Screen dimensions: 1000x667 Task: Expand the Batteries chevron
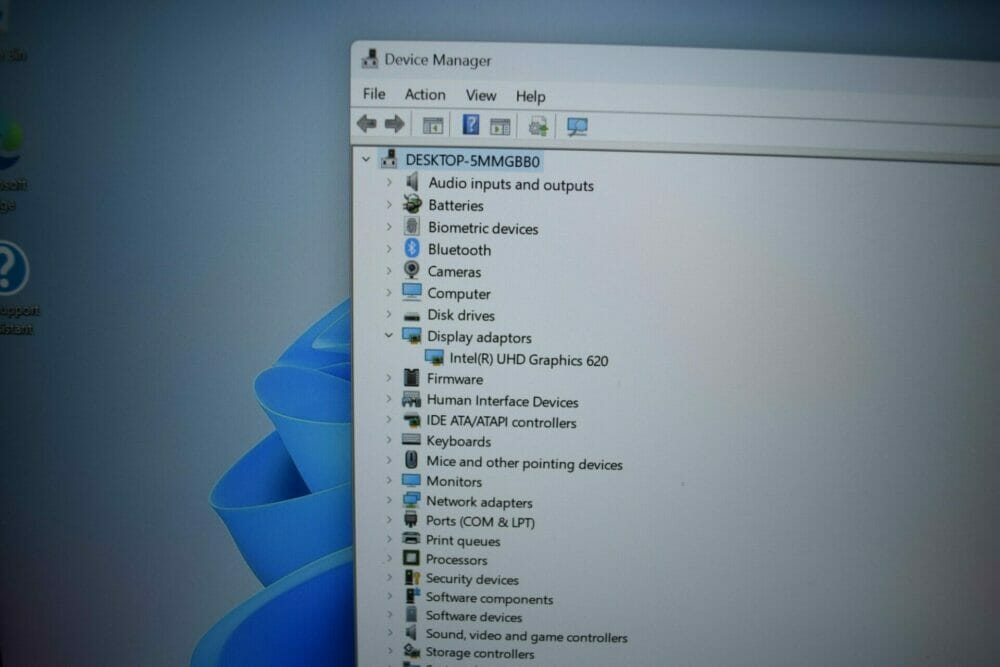point(388,204)
